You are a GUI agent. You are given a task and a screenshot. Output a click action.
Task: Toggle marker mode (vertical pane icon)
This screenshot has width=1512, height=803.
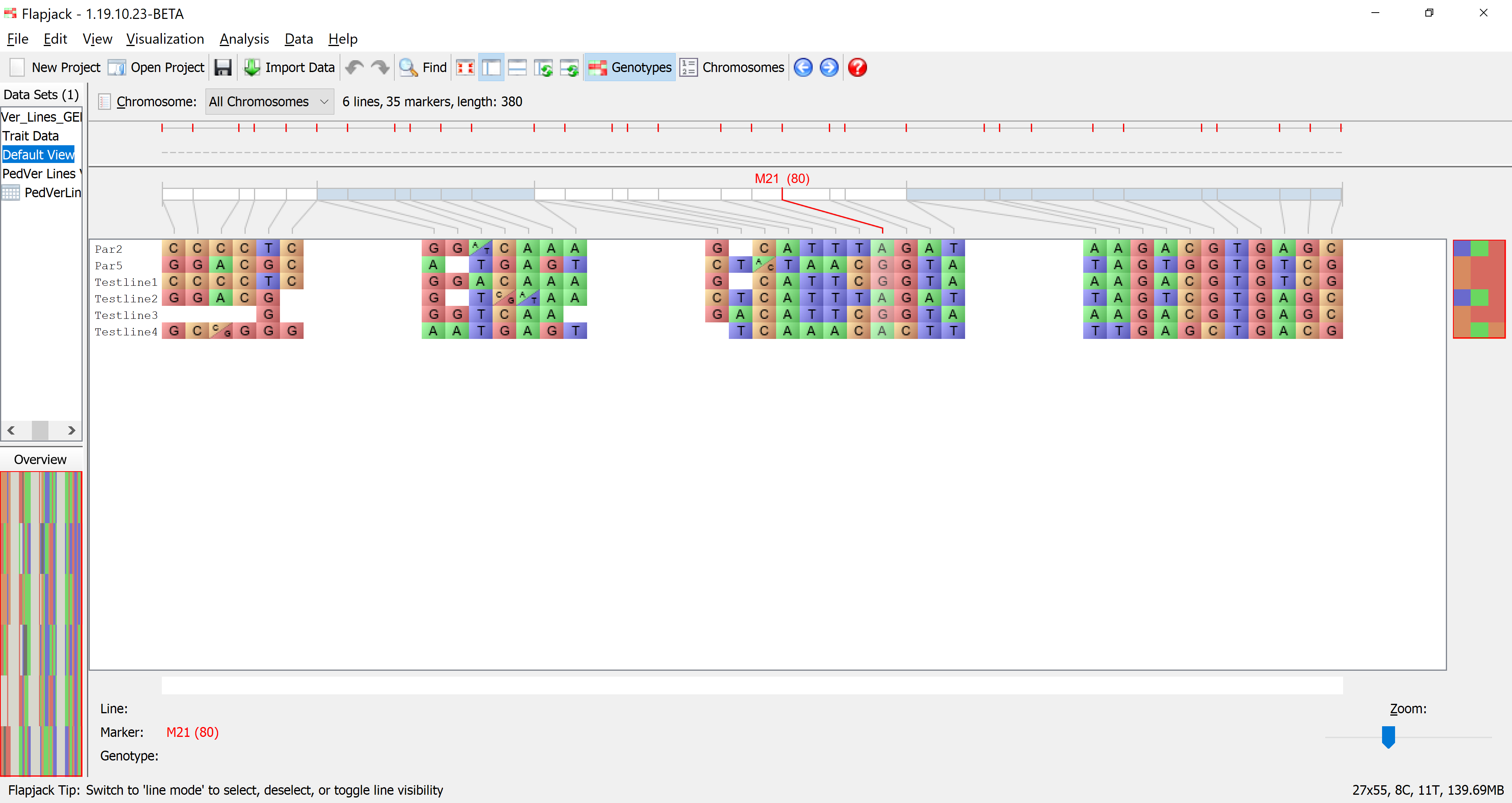pos(491,67)
